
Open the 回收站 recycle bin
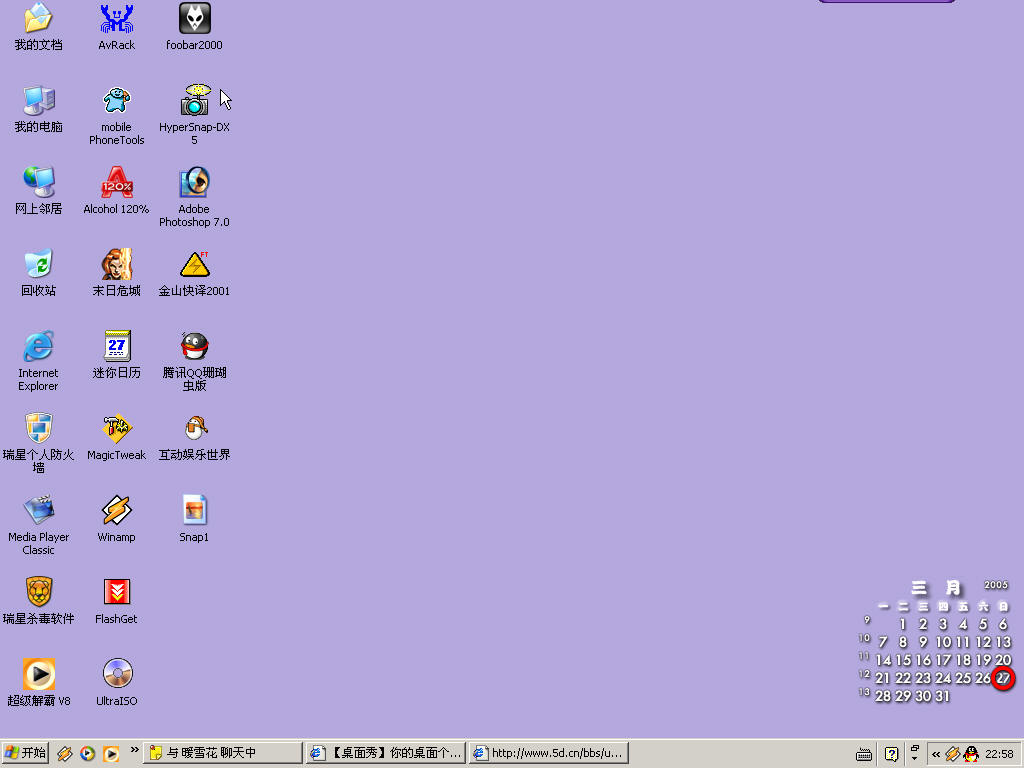[39, 264]
